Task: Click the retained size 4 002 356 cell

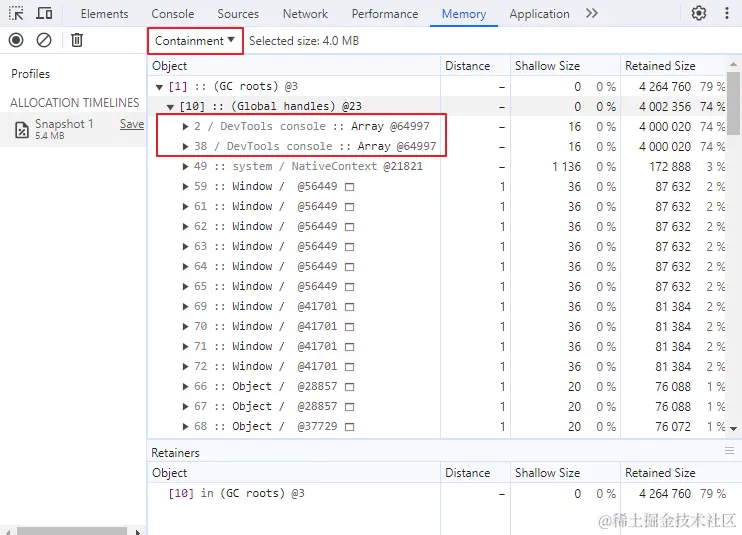Action: pos(665,107)
